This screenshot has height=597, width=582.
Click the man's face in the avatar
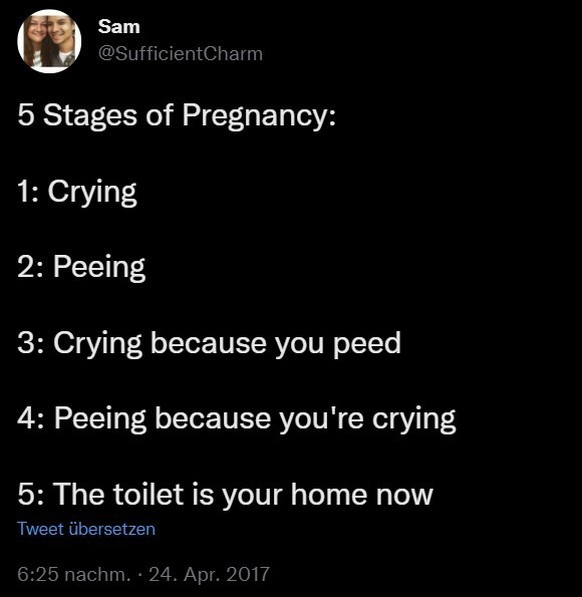[61, 30]
